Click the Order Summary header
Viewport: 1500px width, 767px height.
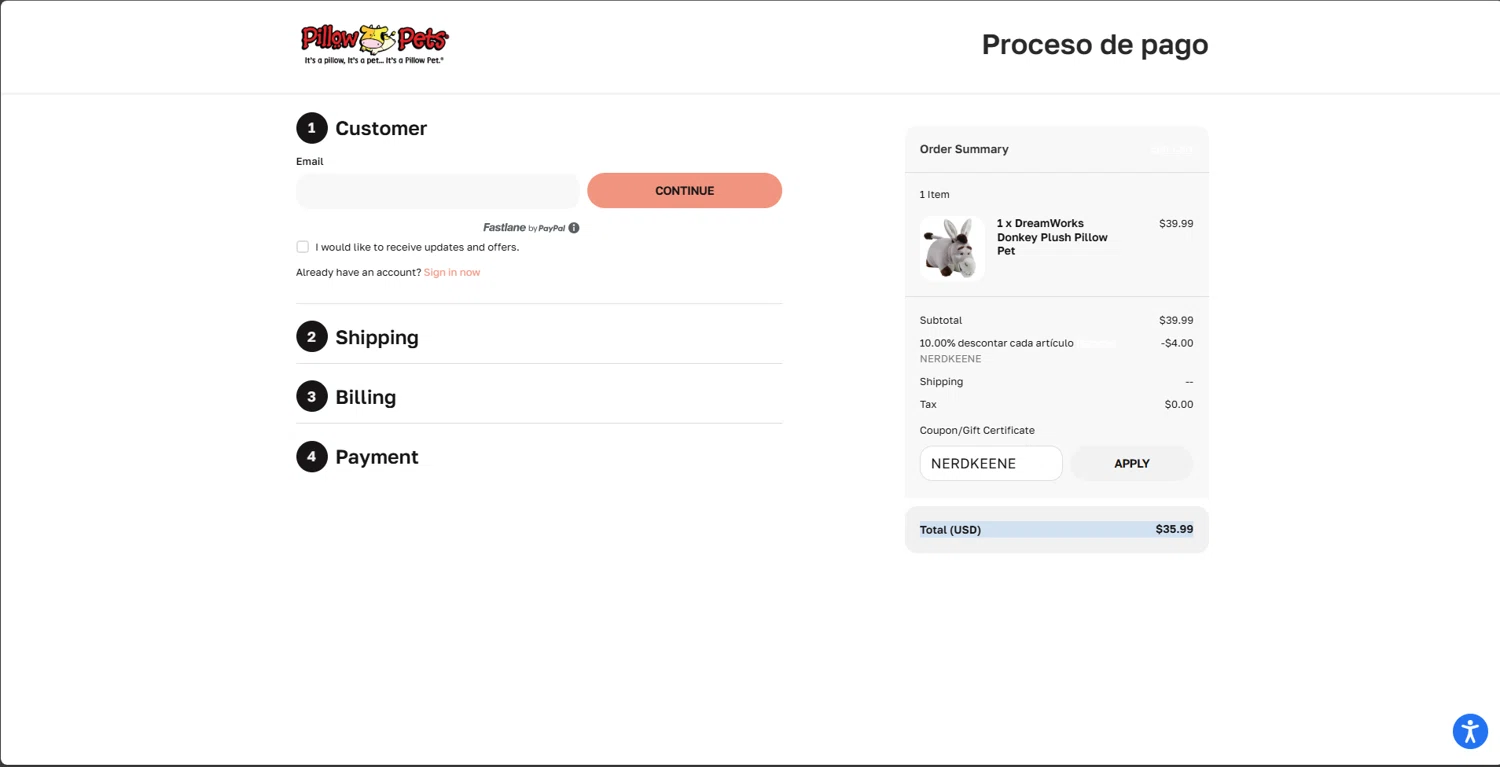tap(964, 149)
